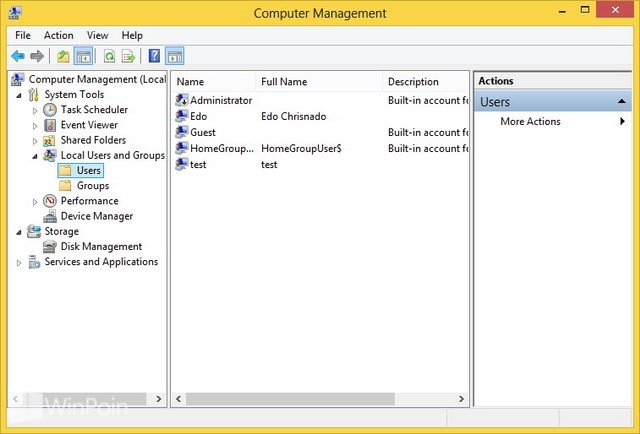This screenshot has width=640, height=434.
Task: Click Guest's Built-in account description
Action: point(428,133)
